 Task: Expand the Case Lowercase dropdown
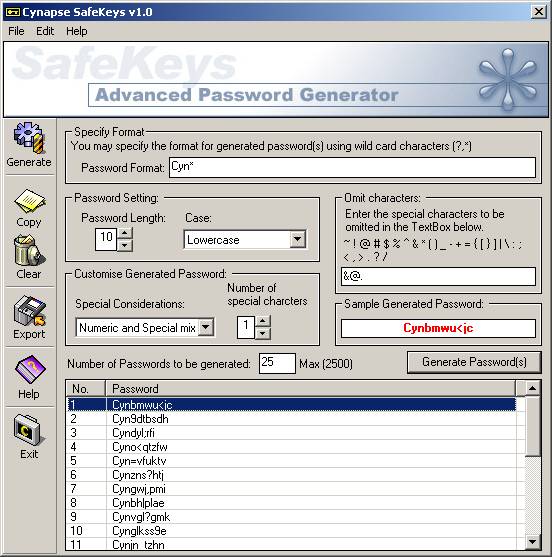[x=298, y=239]
